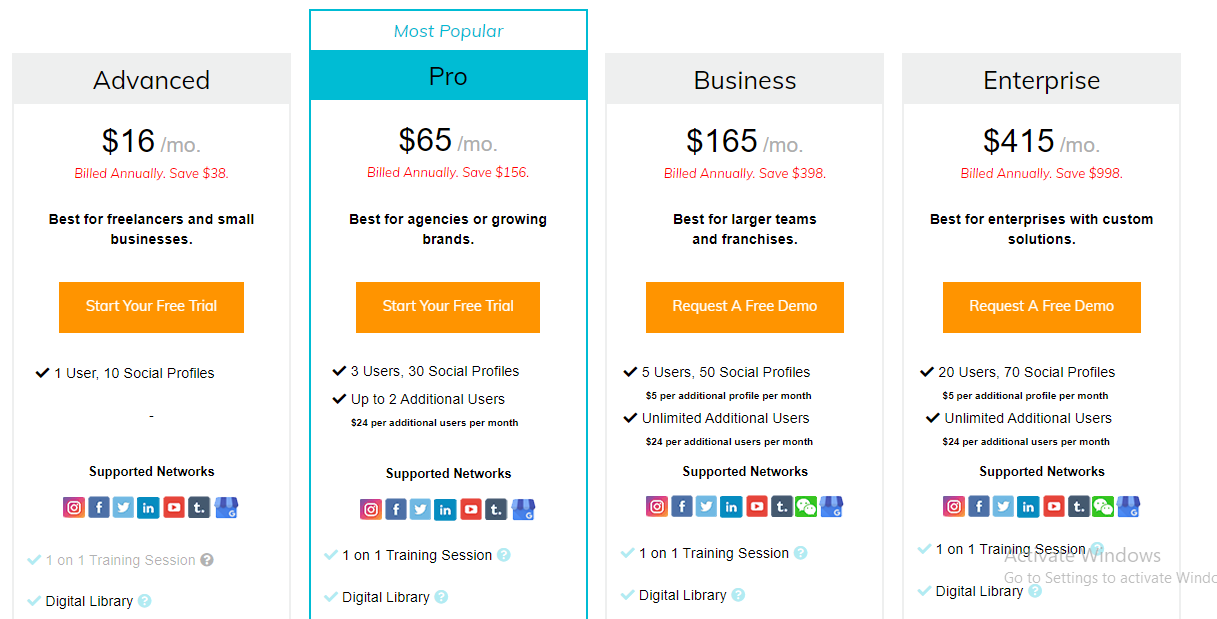1217x619 pixels.
Task: Start Your Free Trial for Pro plan
Action: [x=448, y=307]
